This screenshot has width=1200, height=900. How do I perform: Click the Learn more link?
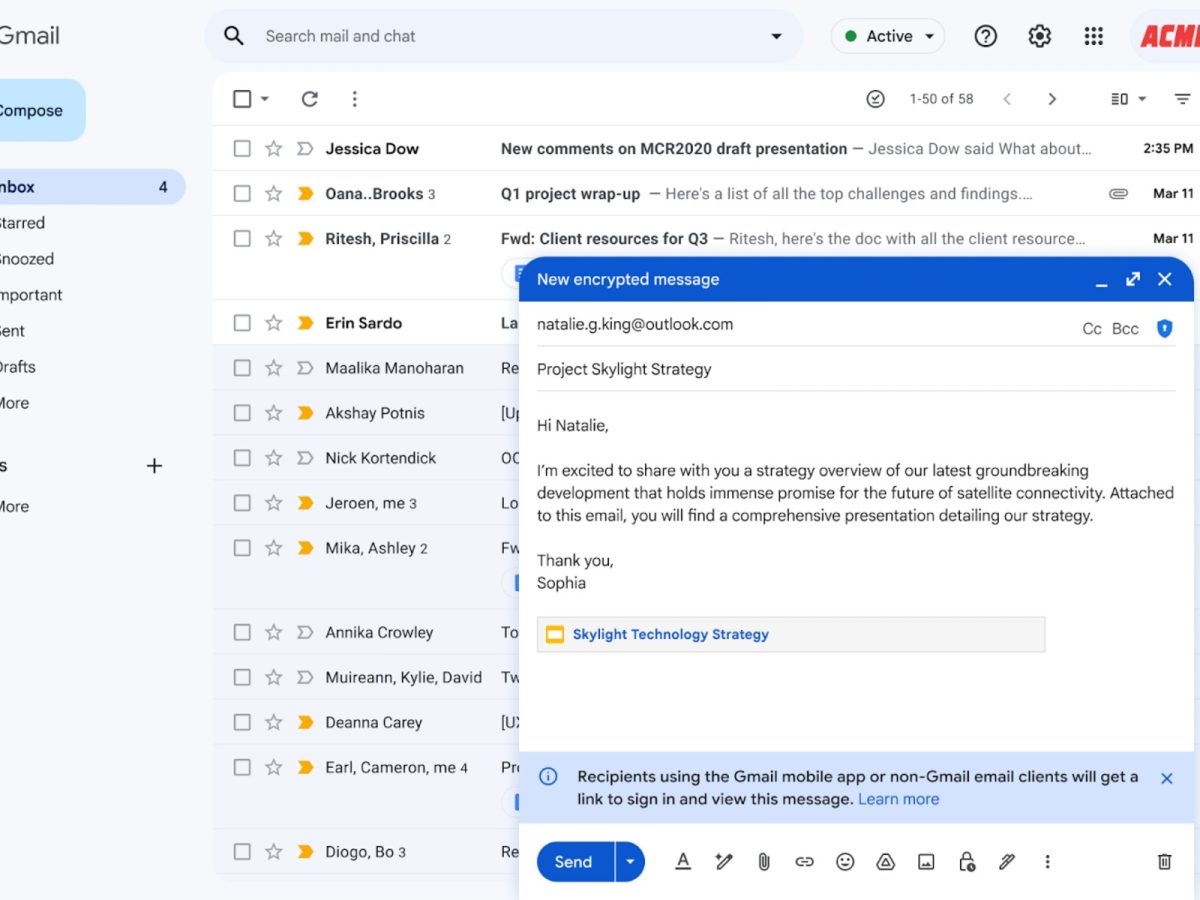pos(898,799)
